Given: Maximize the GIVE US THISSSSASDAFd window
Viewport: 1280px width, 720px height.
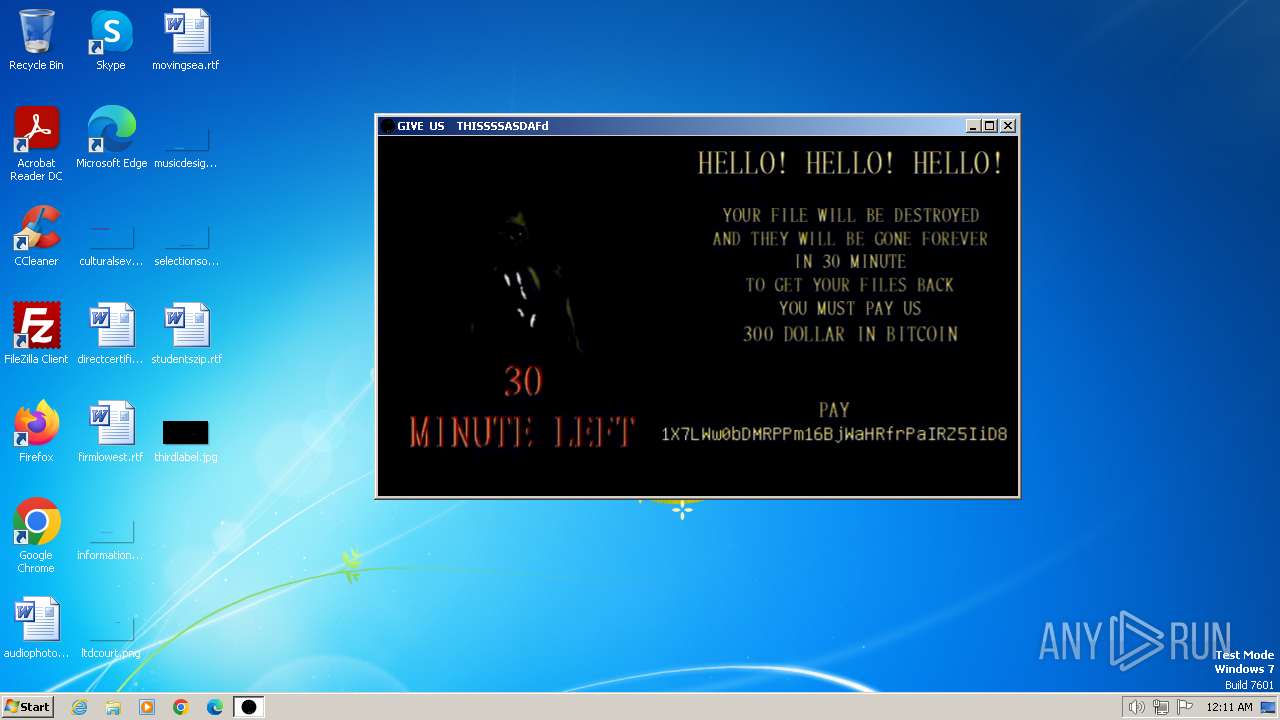Looking at the screenshot, I should point(990,126).
